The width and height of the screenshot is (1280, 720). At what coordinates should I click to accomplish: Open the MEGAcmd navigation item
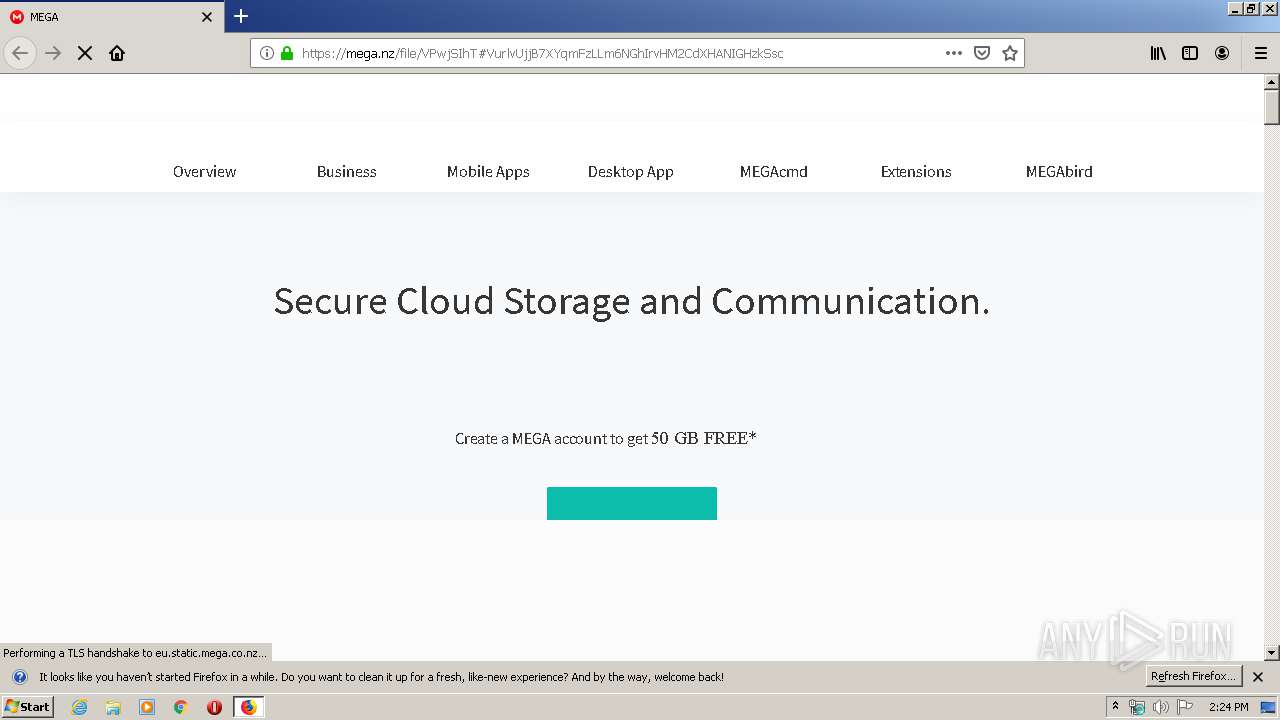(x=774, y=171)
